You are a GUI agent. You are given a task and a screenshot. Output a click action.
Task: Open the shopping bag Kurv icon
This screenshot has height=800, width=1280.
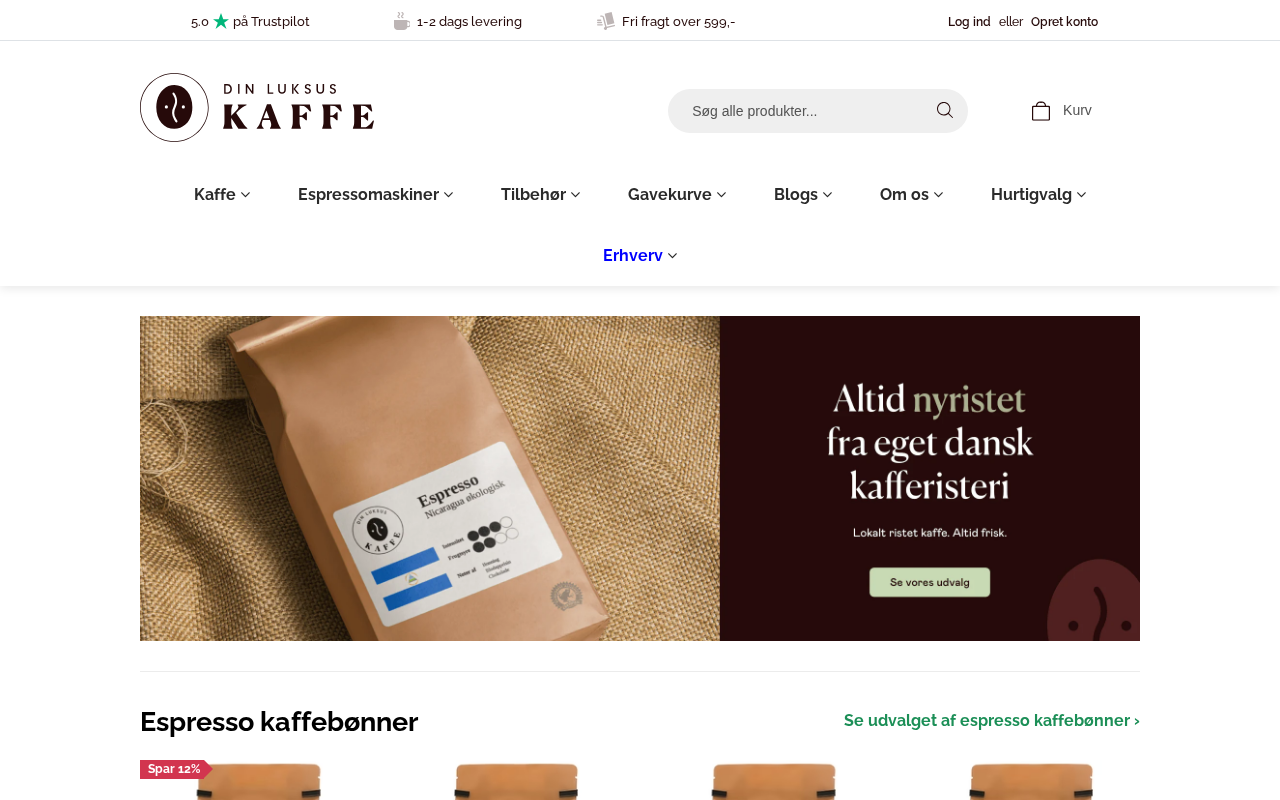coord(1040,111)
